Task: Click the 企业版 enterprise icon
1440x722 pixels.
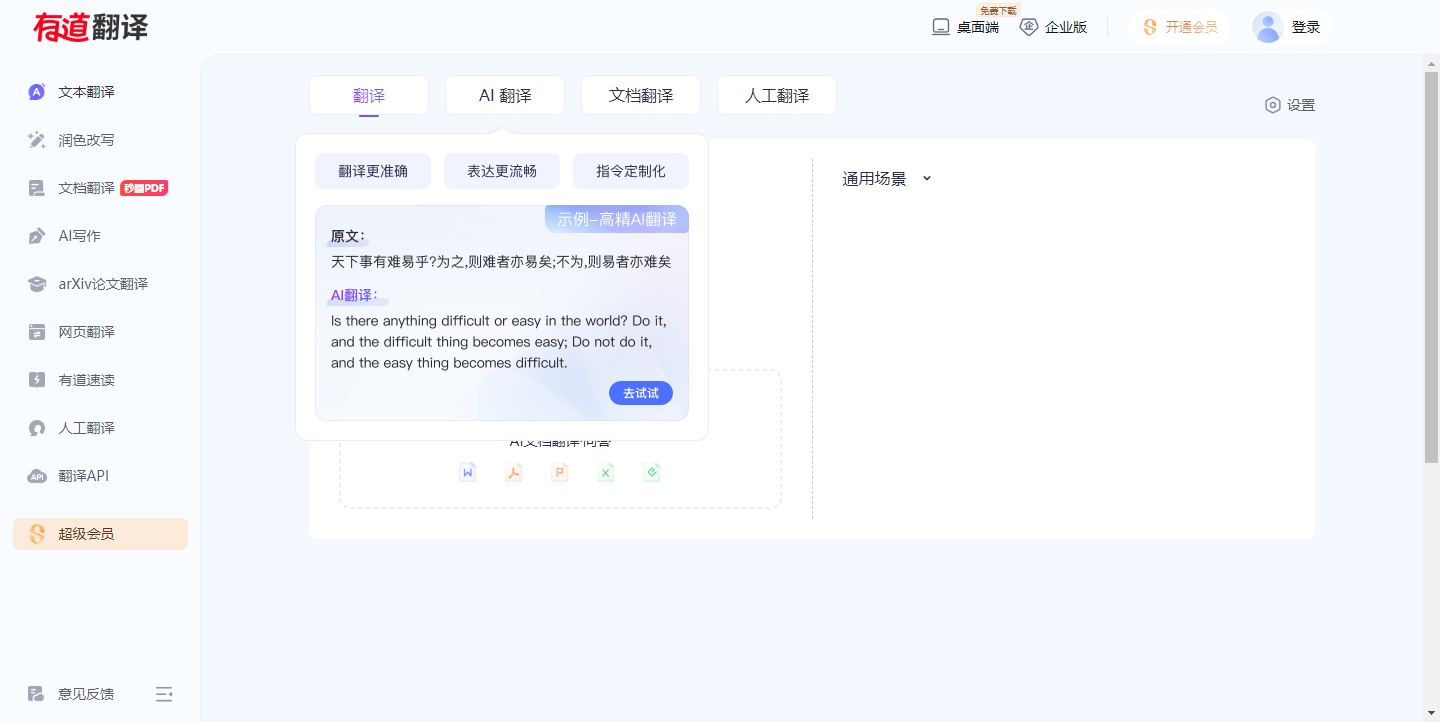Action: [x=1028, y=27]
